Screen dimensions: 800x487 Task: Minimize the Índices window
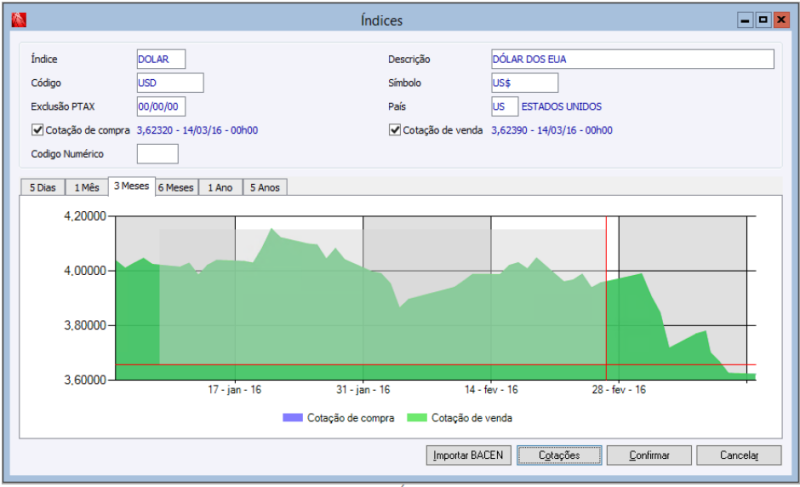745,20
